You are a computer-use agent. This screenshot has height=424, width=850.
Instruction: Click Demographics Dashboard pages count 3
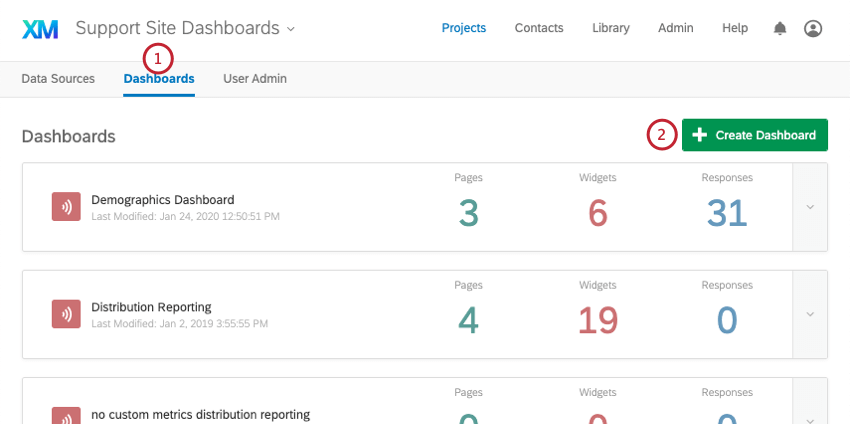point(468,213)
